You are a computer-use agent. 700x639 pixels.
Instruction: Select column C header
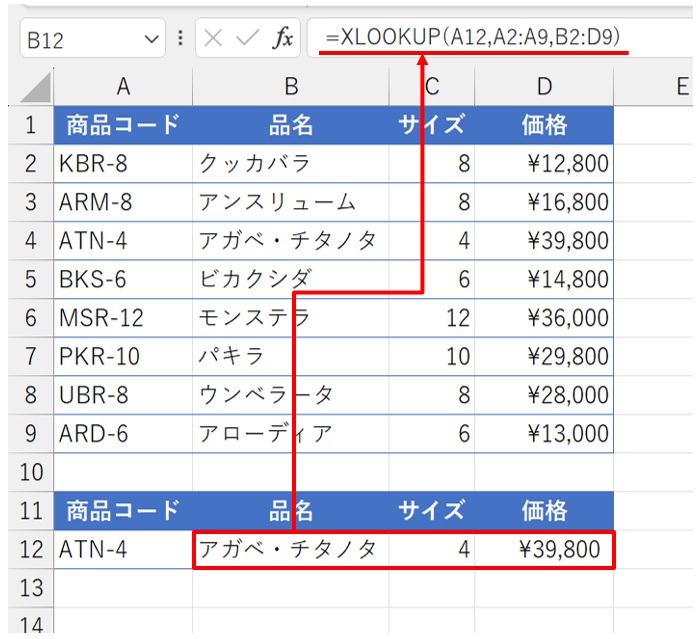[432, 87]
